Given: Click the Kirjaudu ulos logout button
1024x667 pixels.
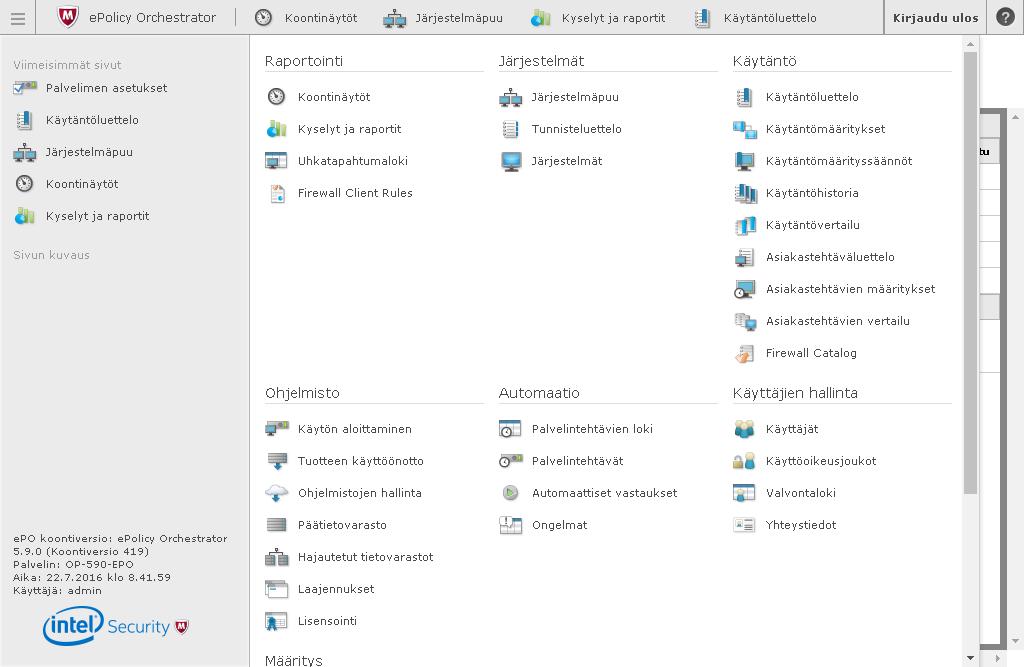Looking at the screenshot, I should click(935, 18).
